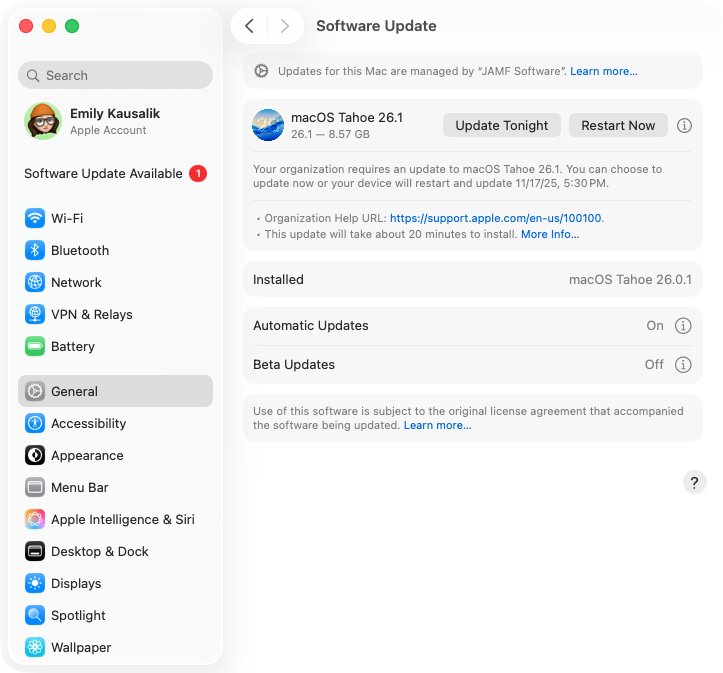The height and width of the screenshot is (673, 723).
Task: Click the Installed row label
Action: (x=278, y=279)
